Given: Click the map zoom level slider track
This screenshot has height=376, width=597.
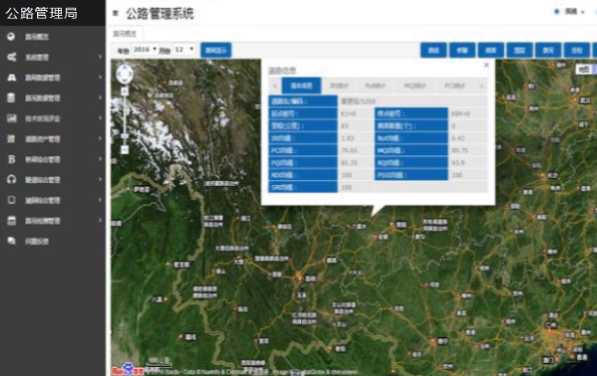Looking at the screenshot, I should [x=125, y=120].
